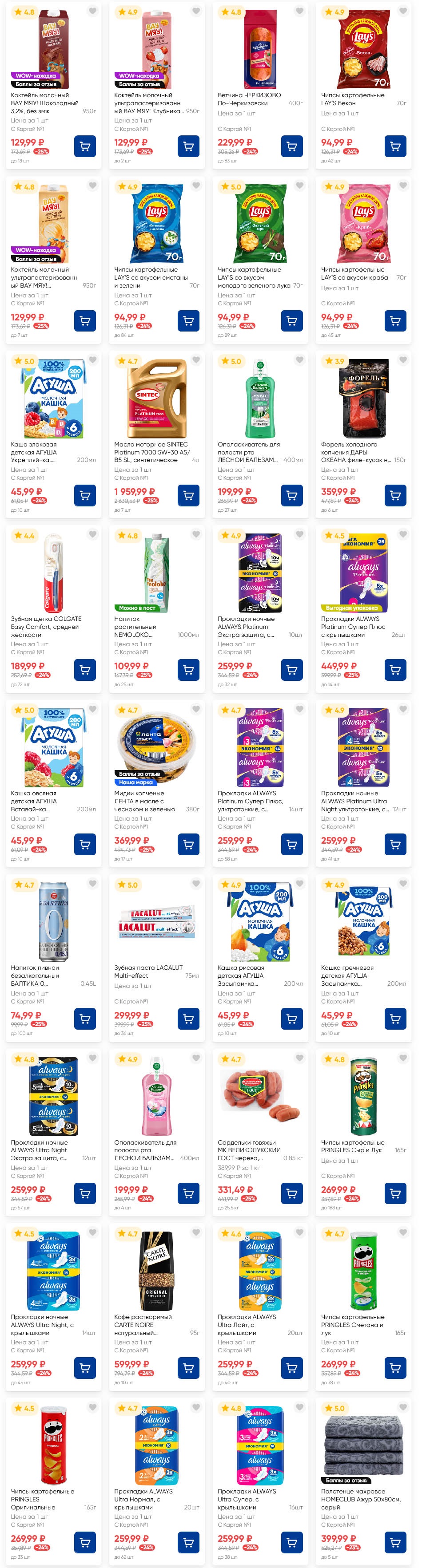Favorite the Форель холодного копчения product
The height and width of the screenshot is (1568, 438).
(402, 360)
